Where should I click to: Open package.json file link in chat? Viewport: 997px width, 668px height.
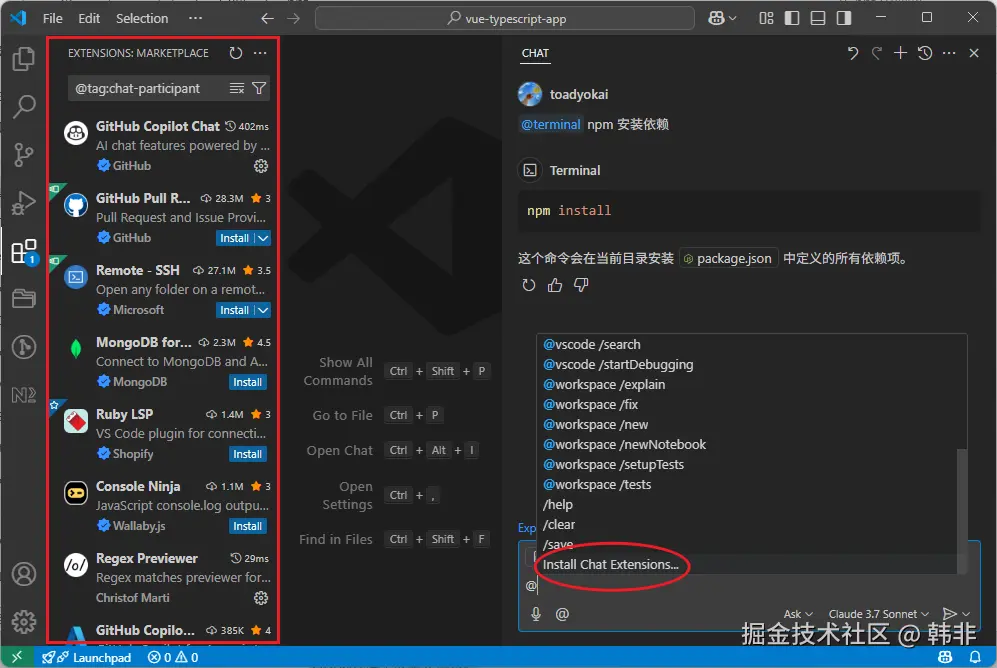click(728, 259)
